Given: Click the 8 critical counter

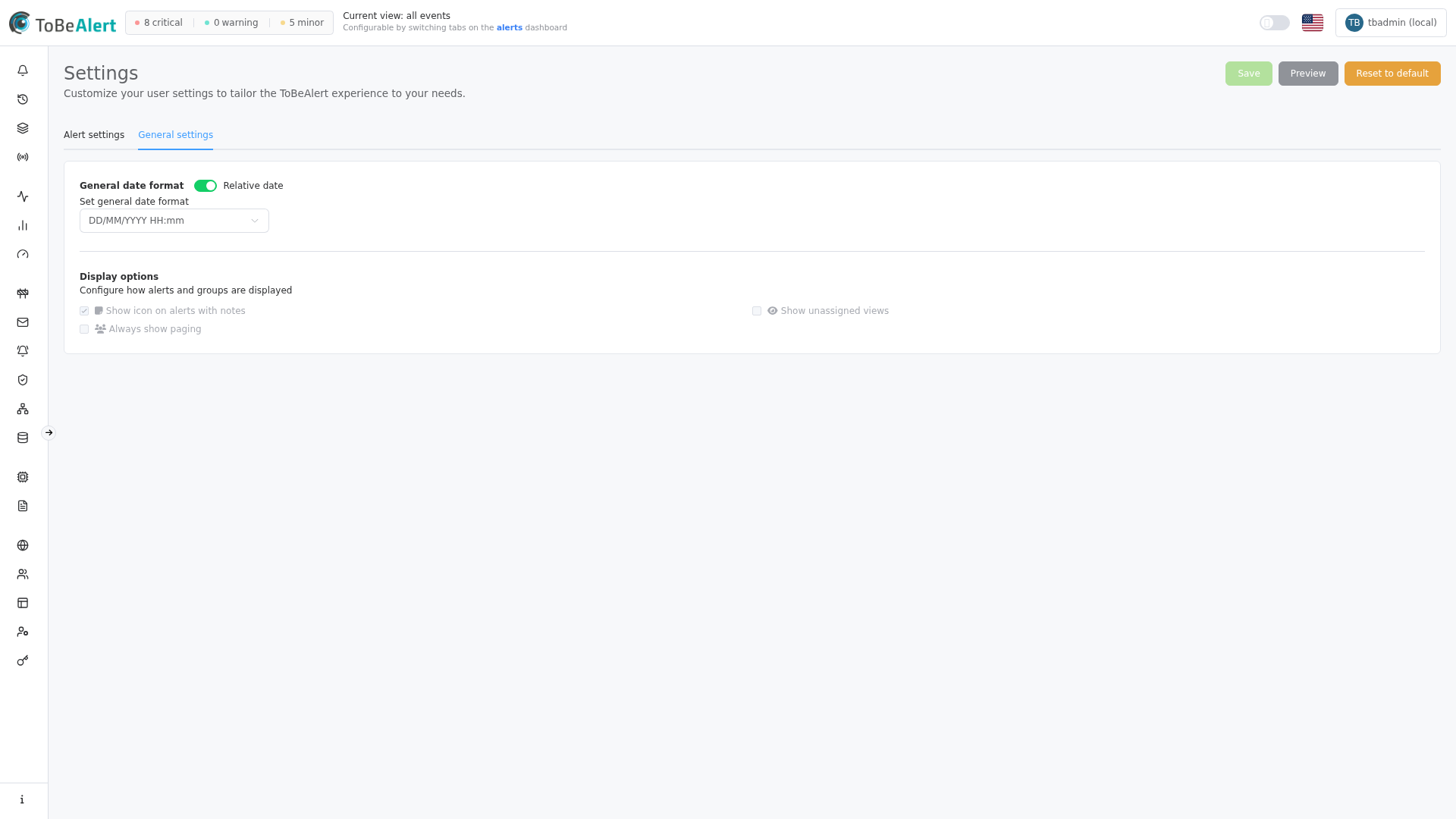Looking at the screenshot, I should coord(158,23).
